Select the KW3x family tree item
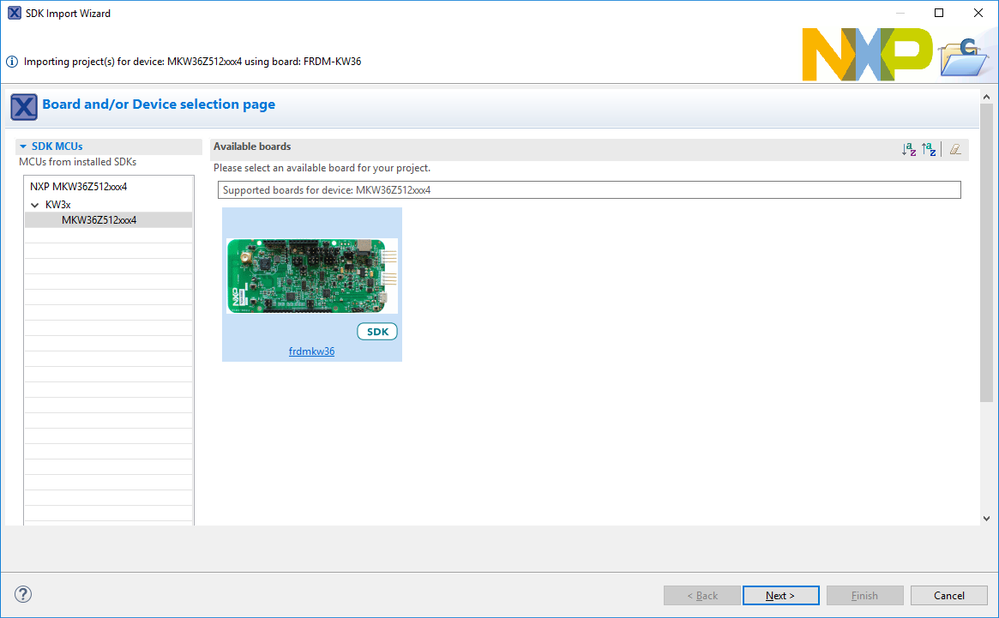The image size is (999, 618). pos(58,205)
